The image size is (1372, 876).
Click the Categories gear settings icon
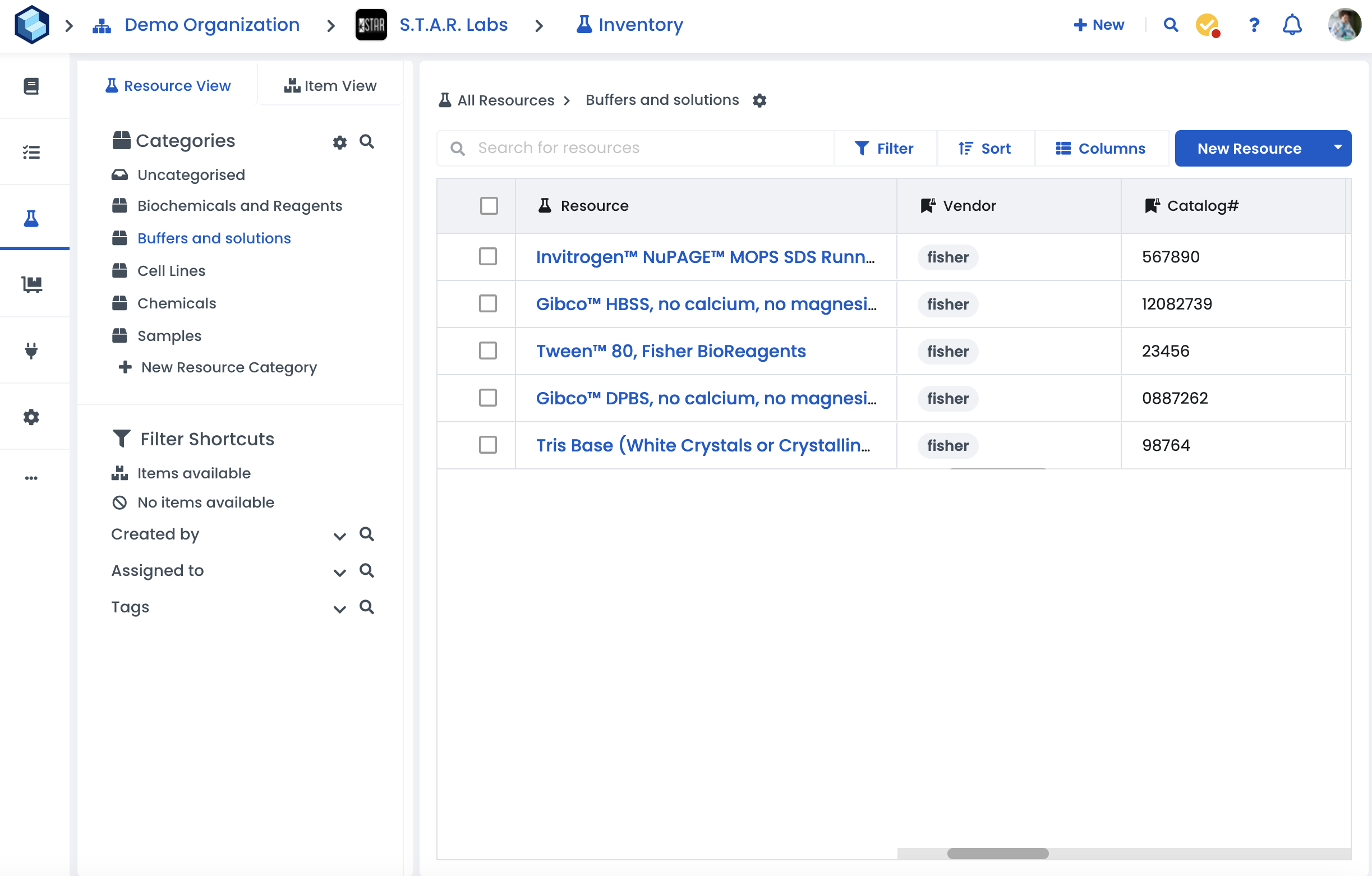(339, 142)
